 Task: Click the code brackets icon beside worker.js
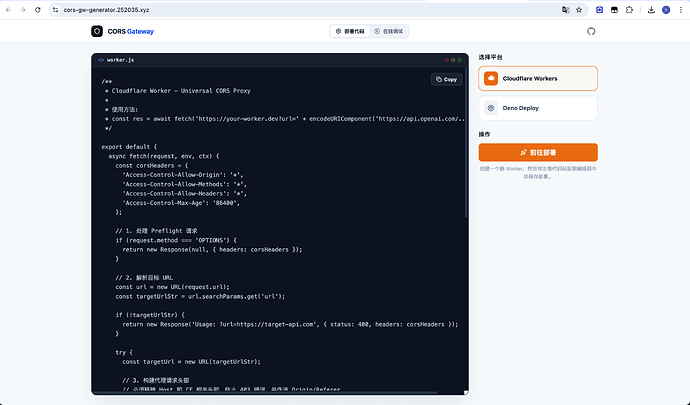pyautogui.click(x=101, y=60)
